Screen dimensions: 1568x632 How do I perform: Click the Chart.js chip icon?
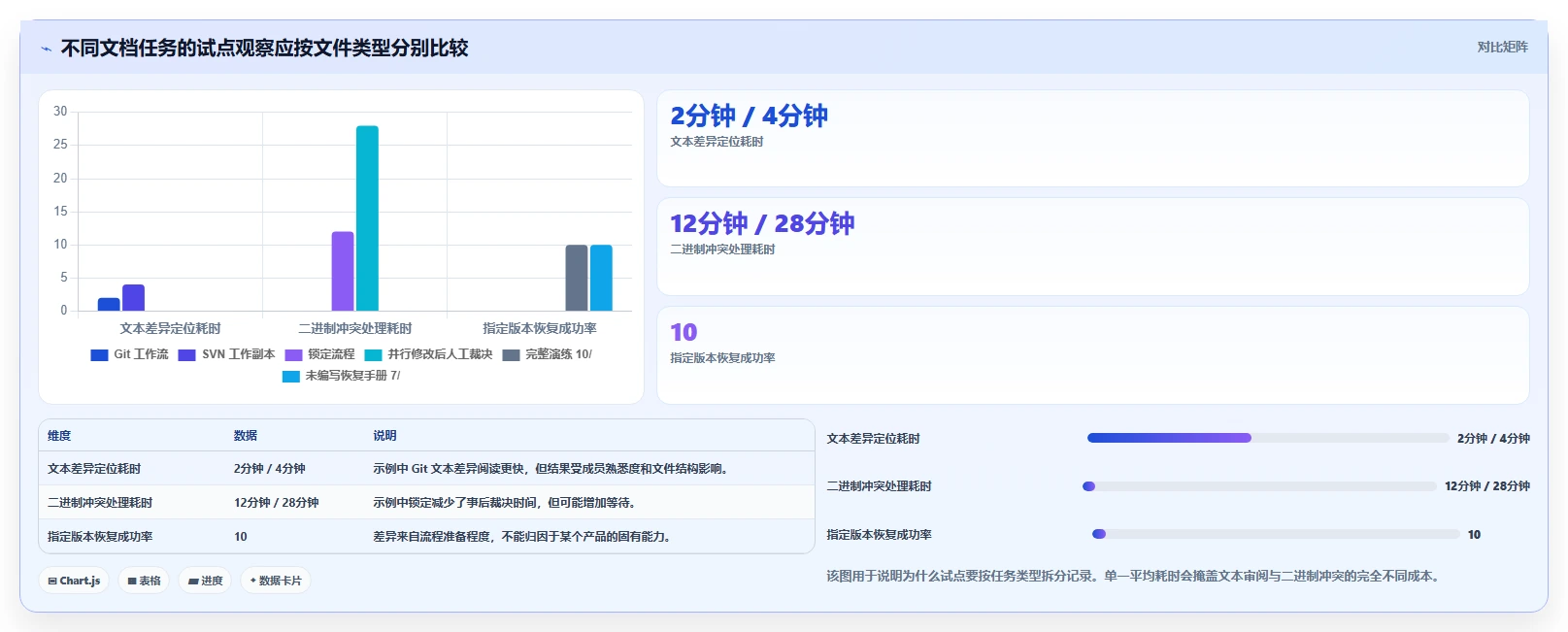tap(52, 581)
